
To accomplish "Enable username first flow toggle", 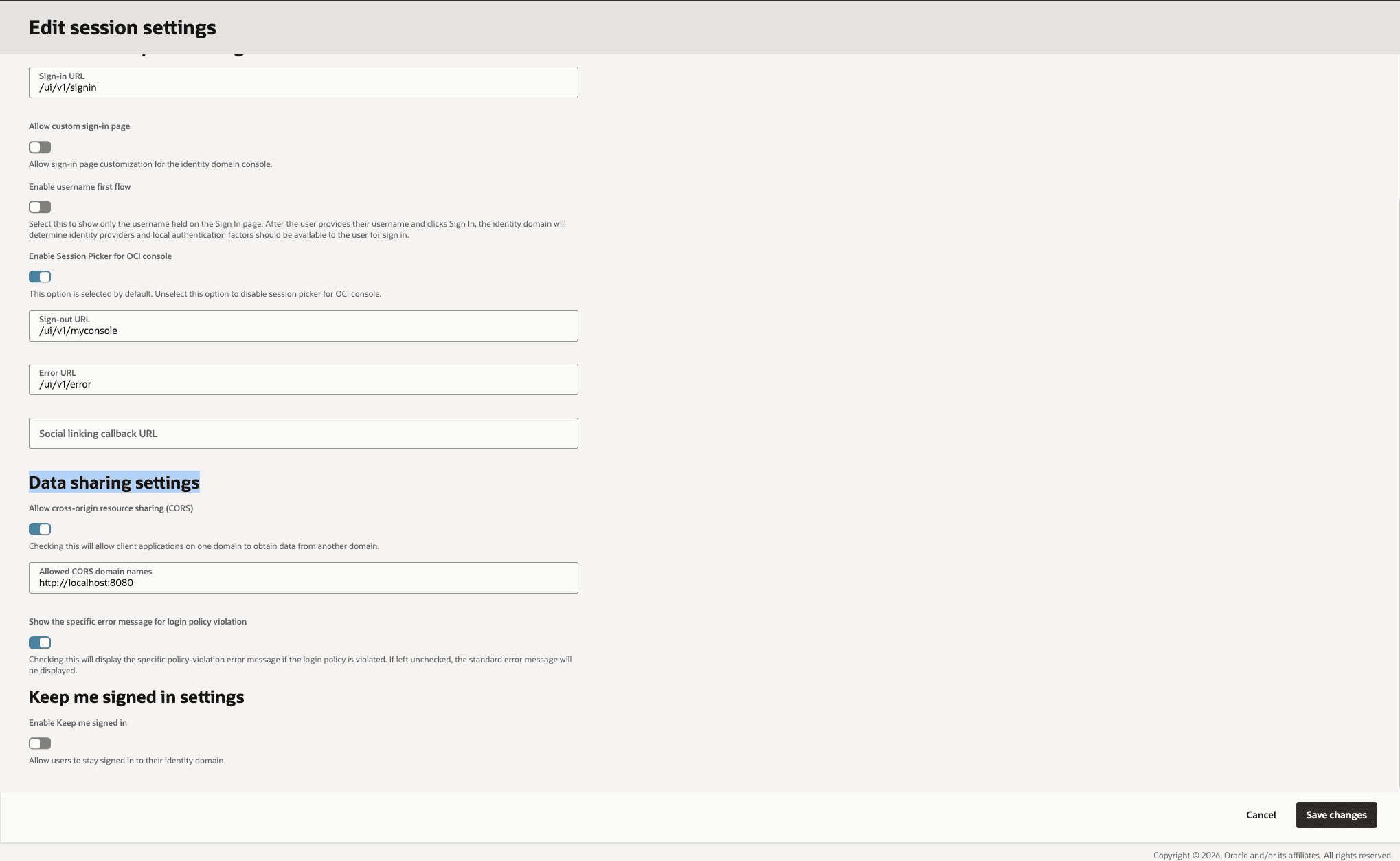I will click(40, 207).
